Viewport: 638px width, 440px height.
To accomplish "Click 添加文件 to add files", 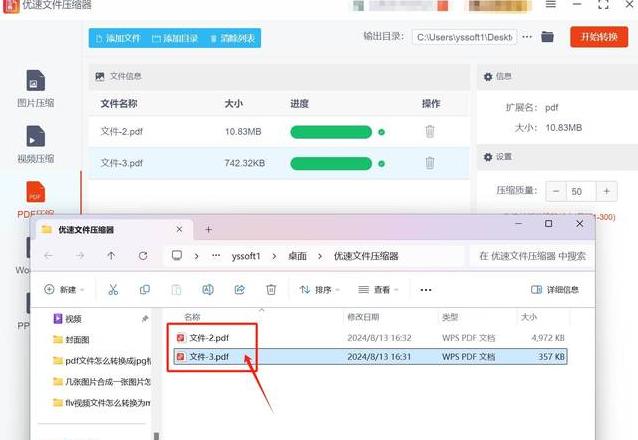I will coord(118,38).
